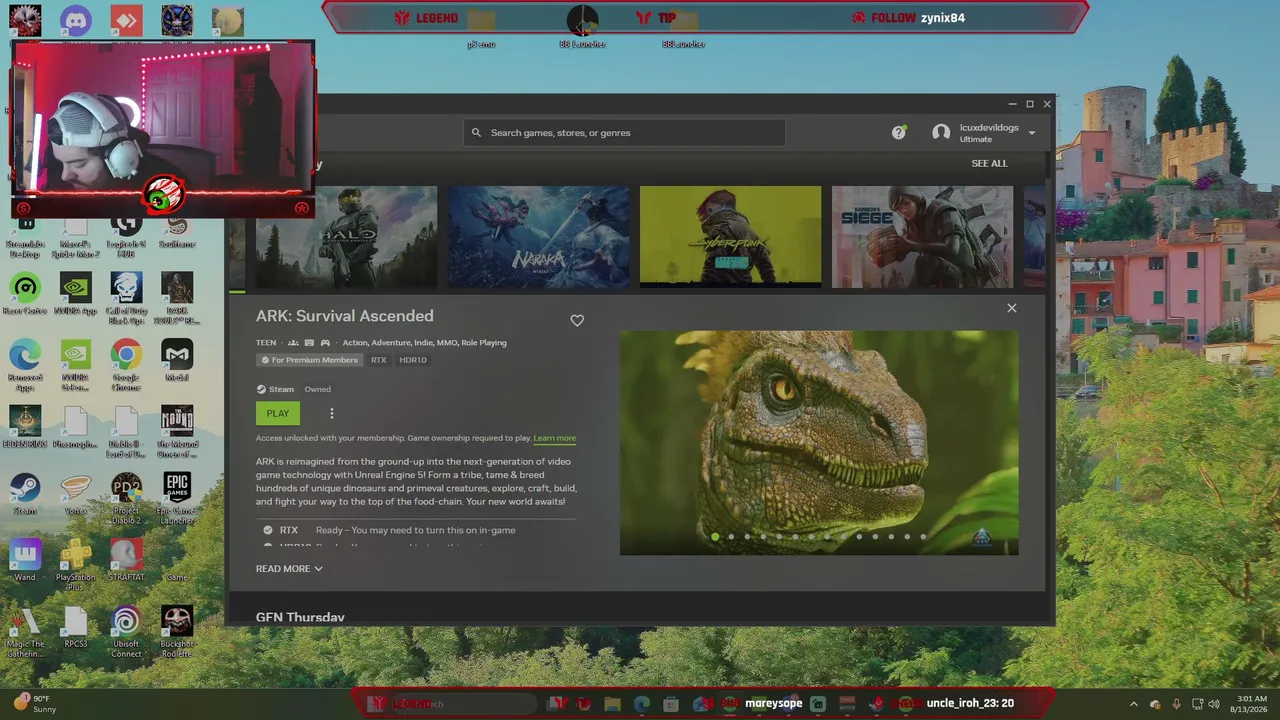Screen dimensions: 1280x720
Task: Click the Steam store icon above PLAY
Action: tap(261, 389)
